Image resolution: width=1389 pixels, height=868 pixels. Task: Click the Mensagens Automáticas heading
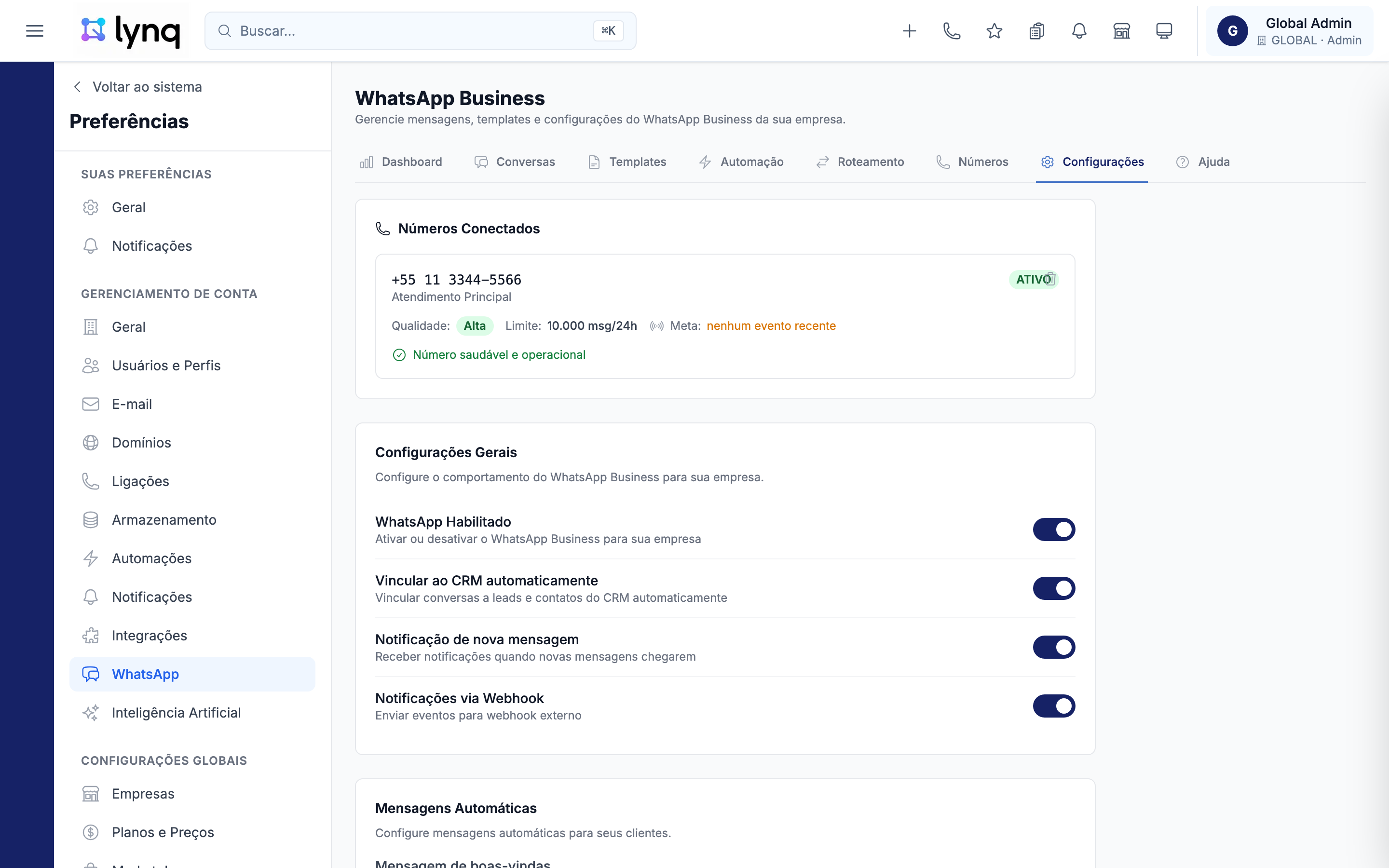pos(456,808)
